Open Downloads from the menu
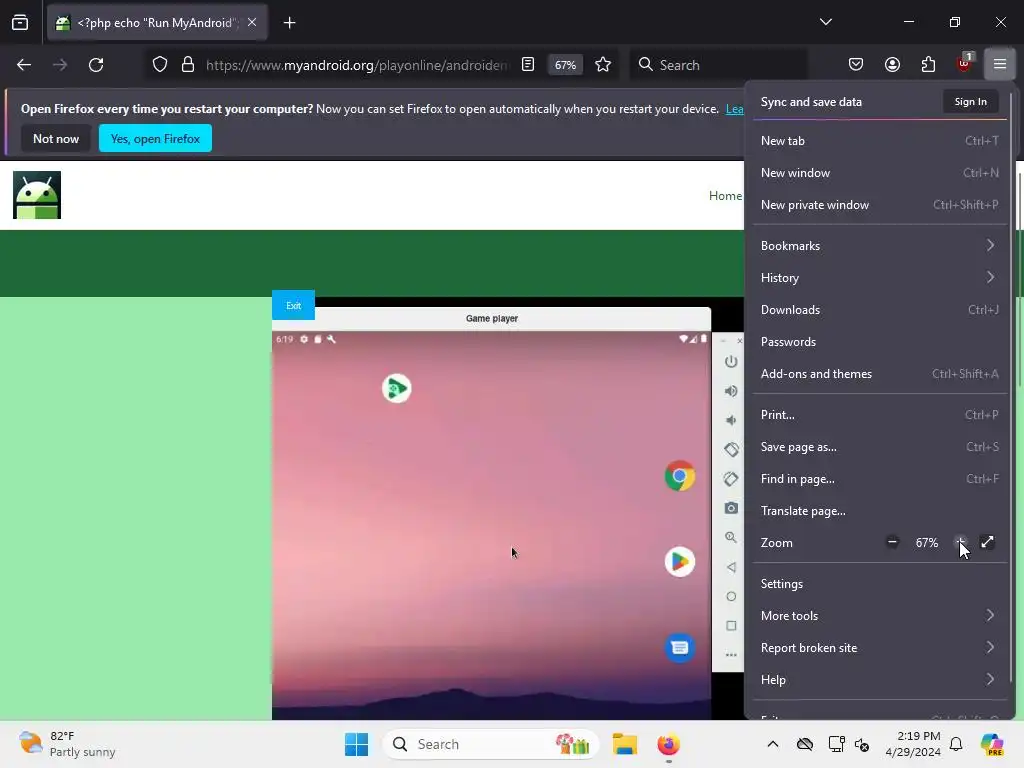Screen dimensions: 1024x768 [879, 310]
